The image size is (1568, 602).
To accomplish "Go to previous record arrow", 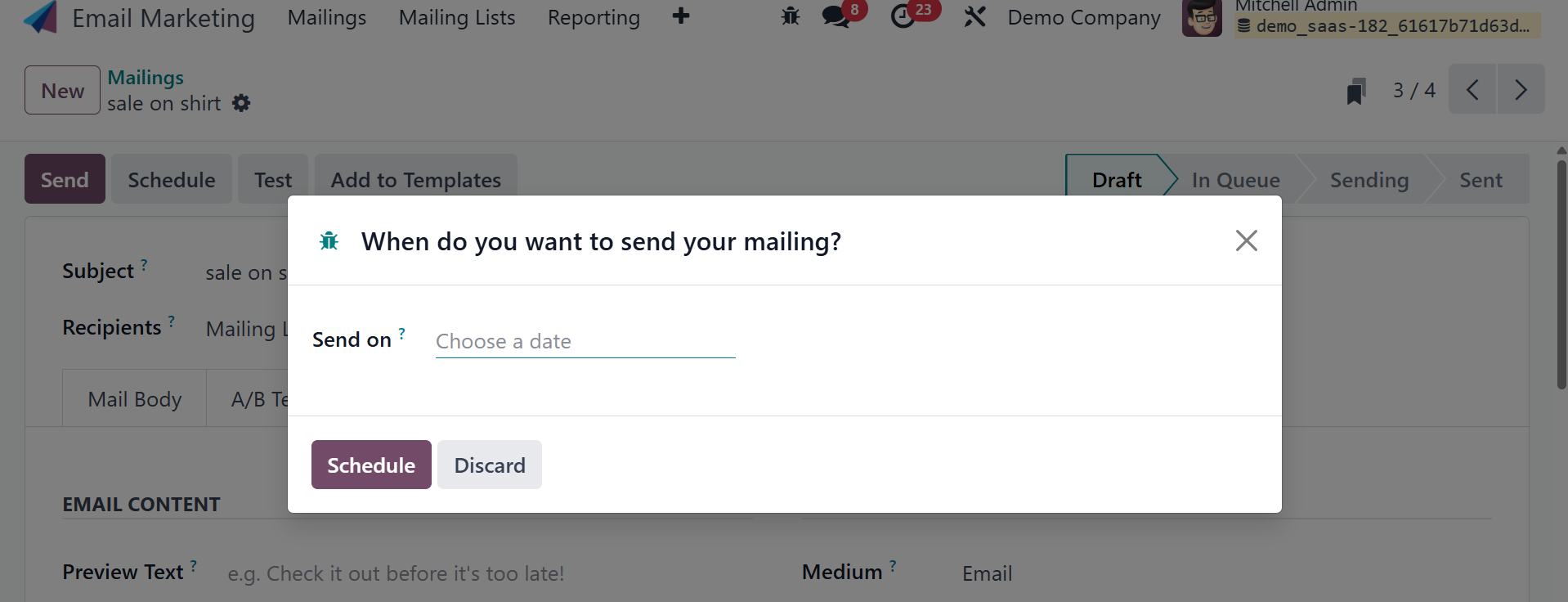I will tap(1472, 90).
